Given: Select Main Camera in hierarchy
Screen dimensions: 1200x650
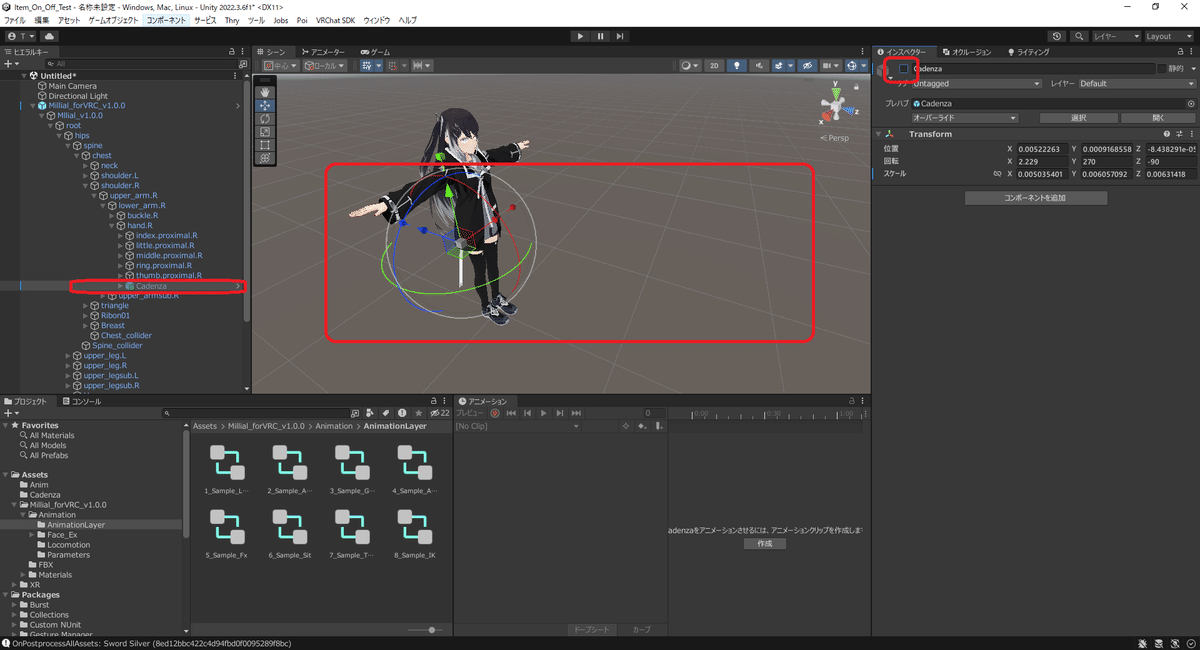Looking at the screenshot, I should pos(72,86).
